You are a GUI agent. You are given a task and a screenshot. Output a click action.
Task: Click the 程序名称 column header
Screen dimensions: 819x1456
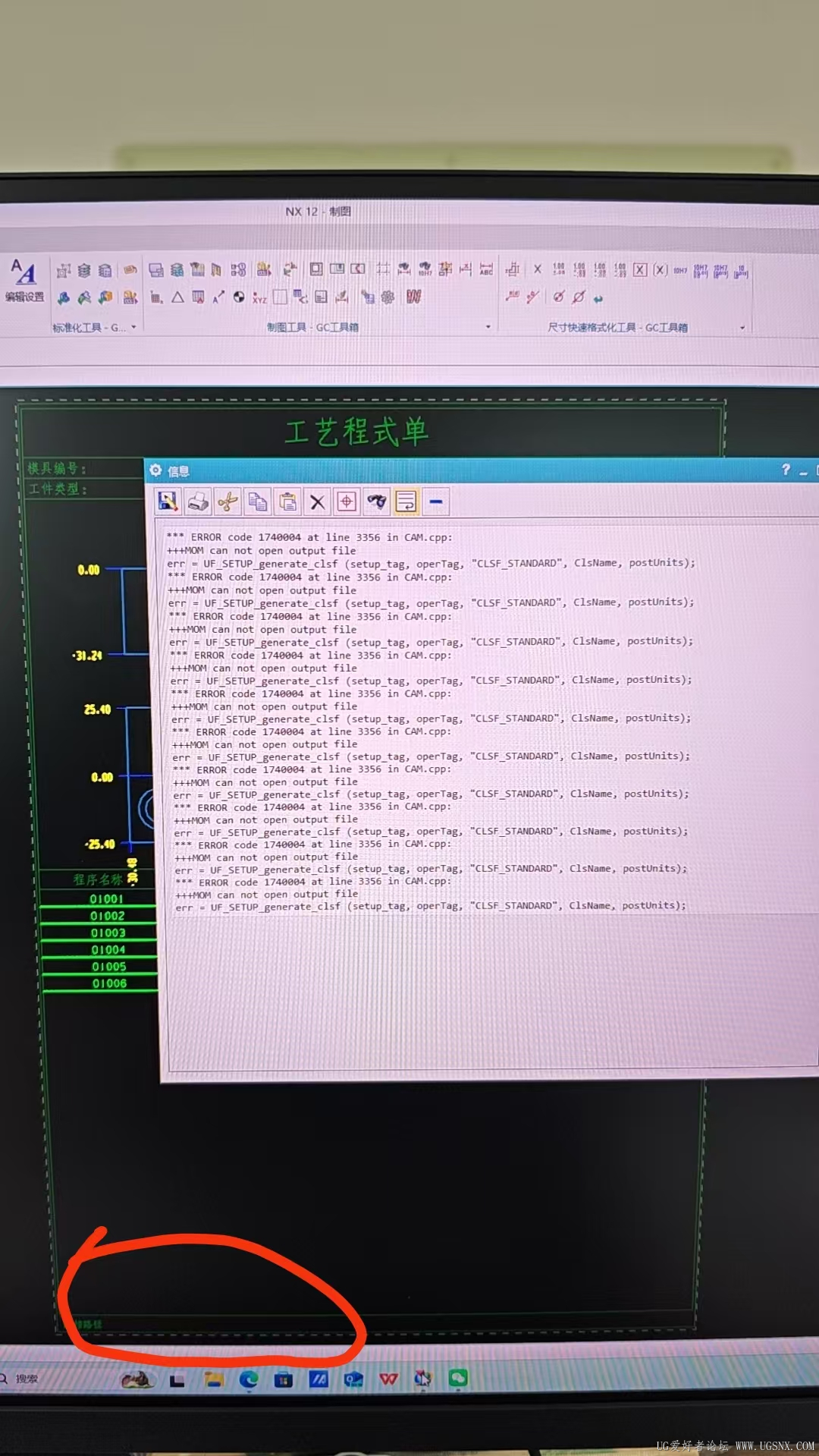coord(98,879)
